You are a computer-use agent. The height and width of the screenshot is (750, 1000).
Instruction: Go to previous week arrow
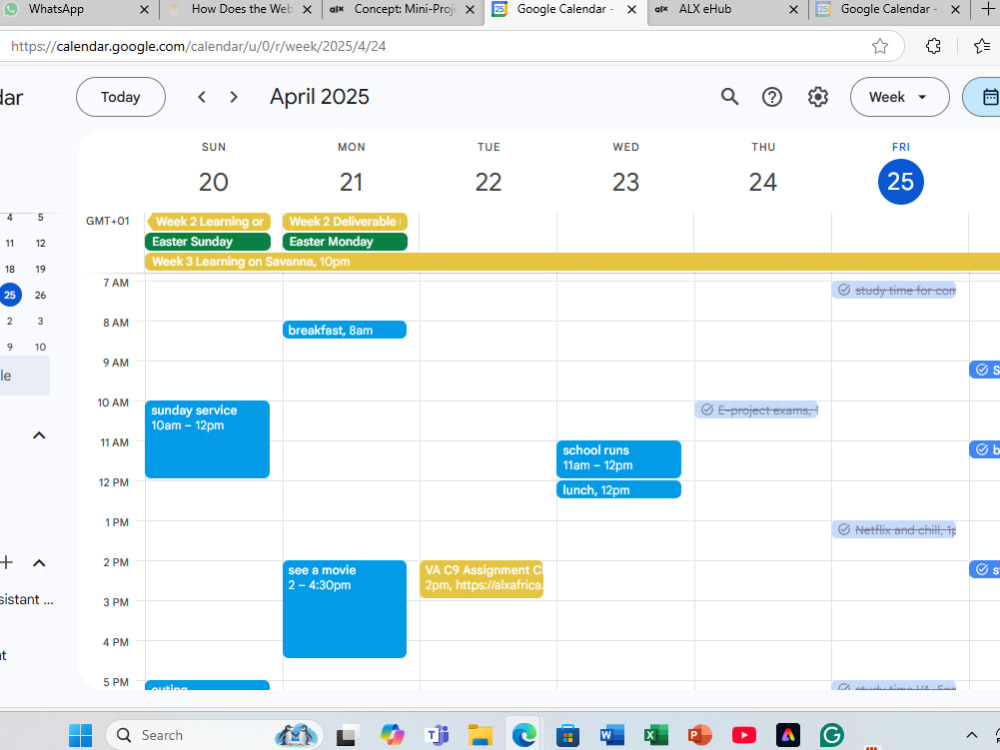(202, 97)
